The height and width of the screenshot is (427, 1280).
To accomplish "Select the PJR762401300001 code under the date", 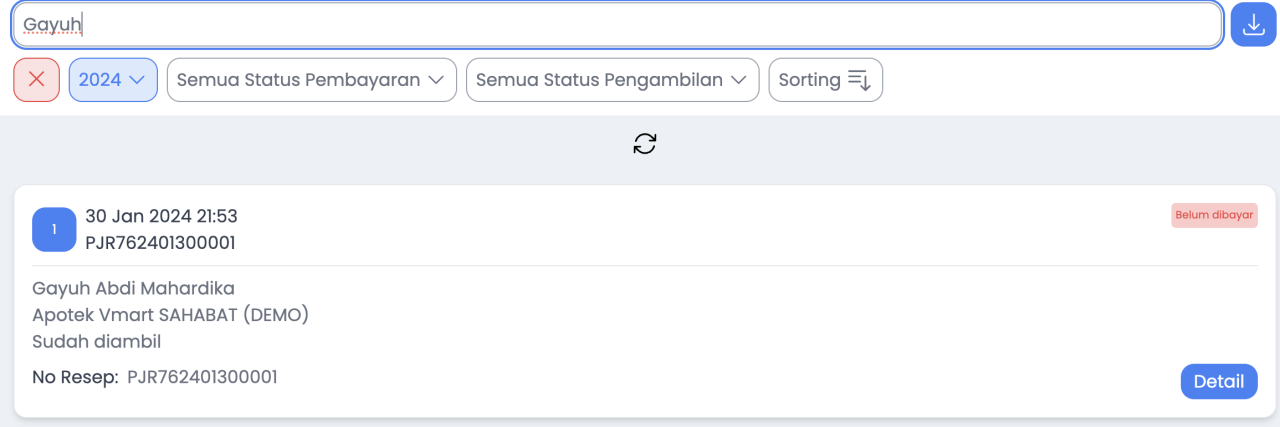I will [160, 242].
